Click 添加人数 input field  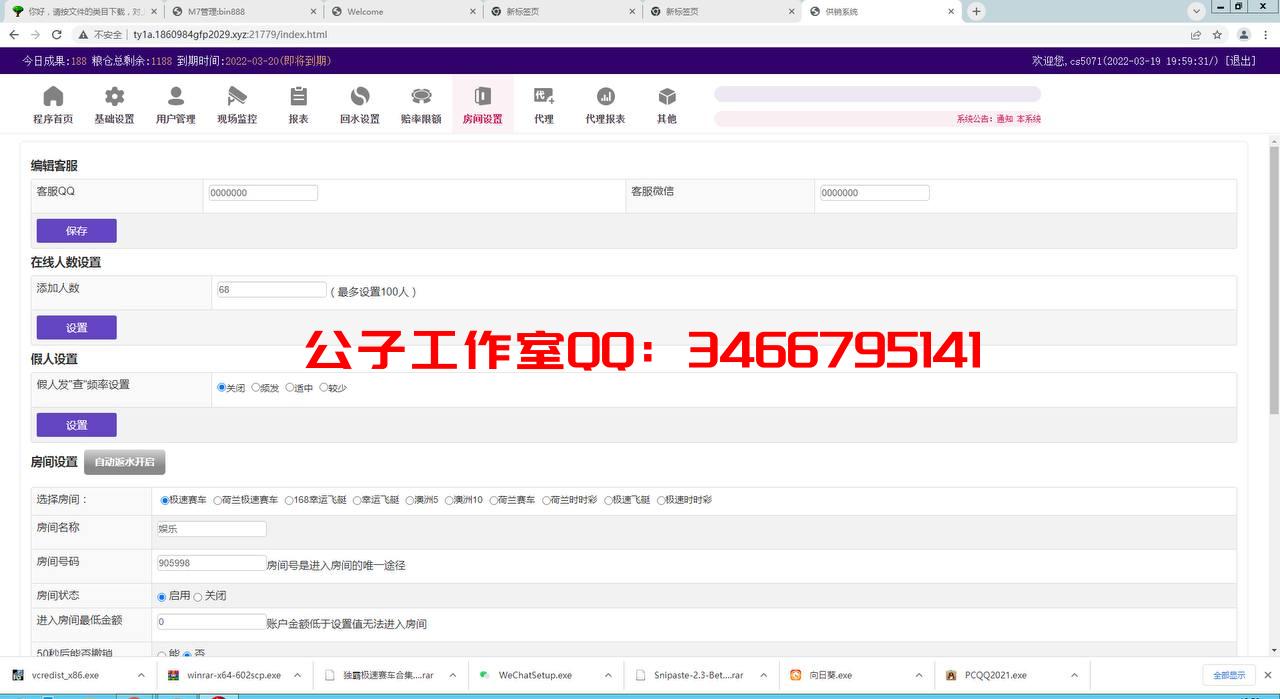click(272, 290)
